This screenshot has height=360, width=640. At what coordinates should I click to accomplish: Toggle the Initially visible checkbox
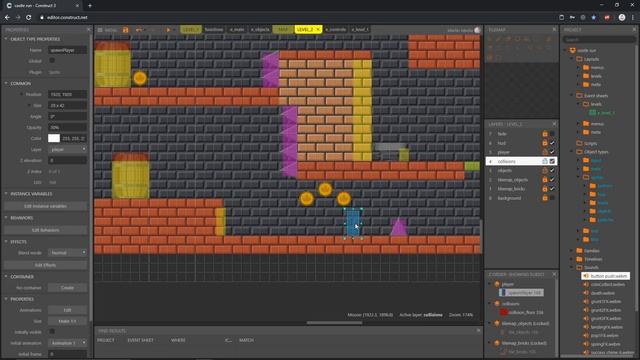52,332
